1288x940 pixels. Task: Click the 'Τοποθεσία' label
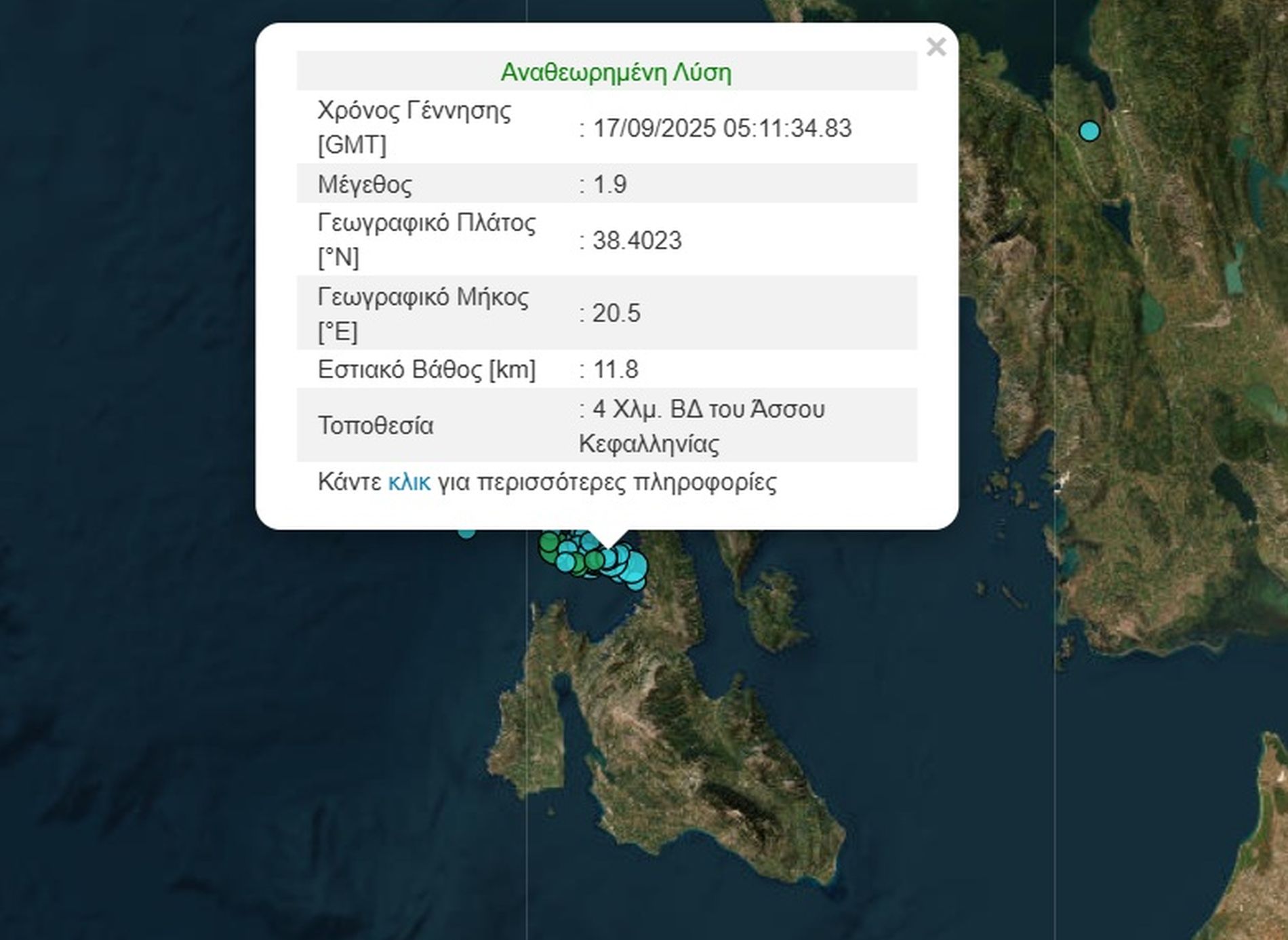(x=376, y=426)
